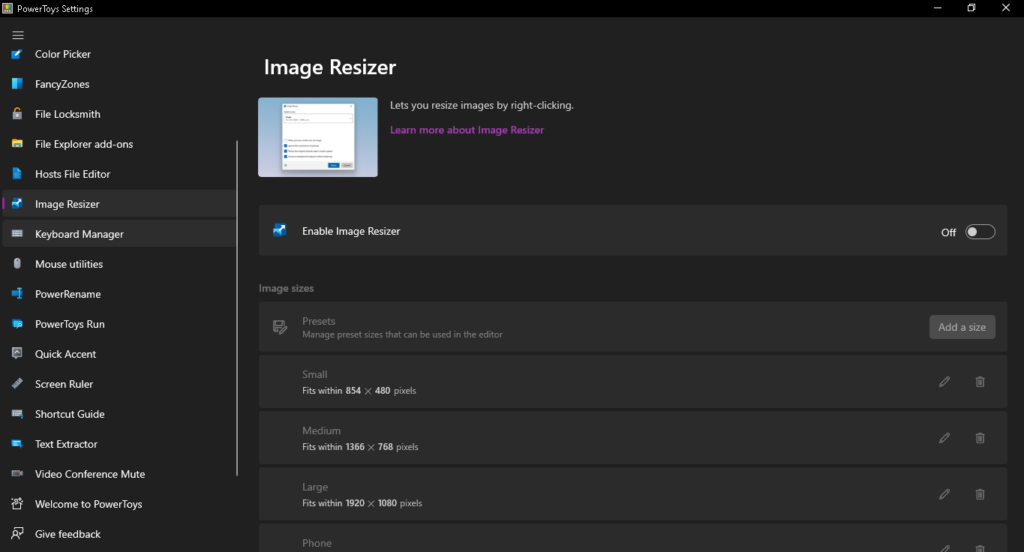Viewport: 1024px width, 552px height.
Task: Open Give feedback page
Action: click(119, 534)
